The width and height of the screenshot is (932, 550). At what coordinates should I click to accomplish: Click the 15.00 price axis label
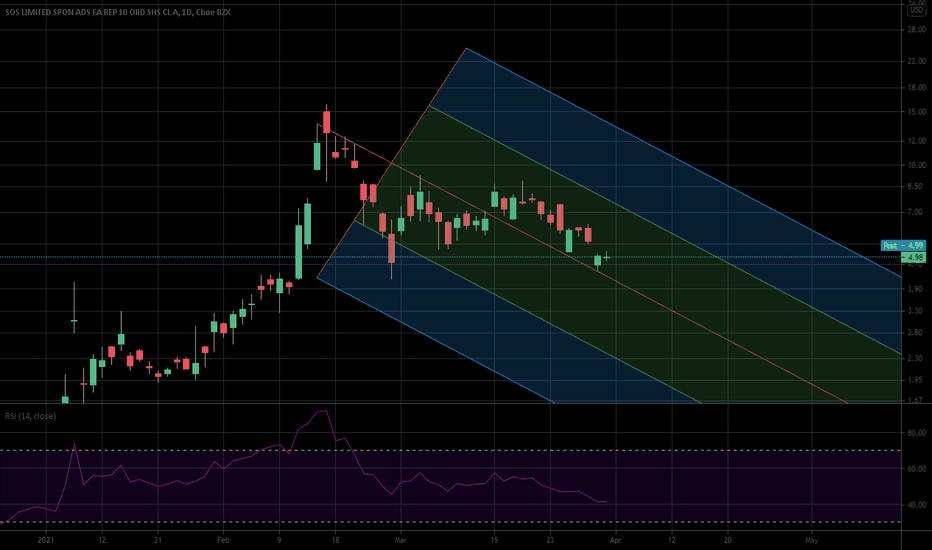click(917, 112)
